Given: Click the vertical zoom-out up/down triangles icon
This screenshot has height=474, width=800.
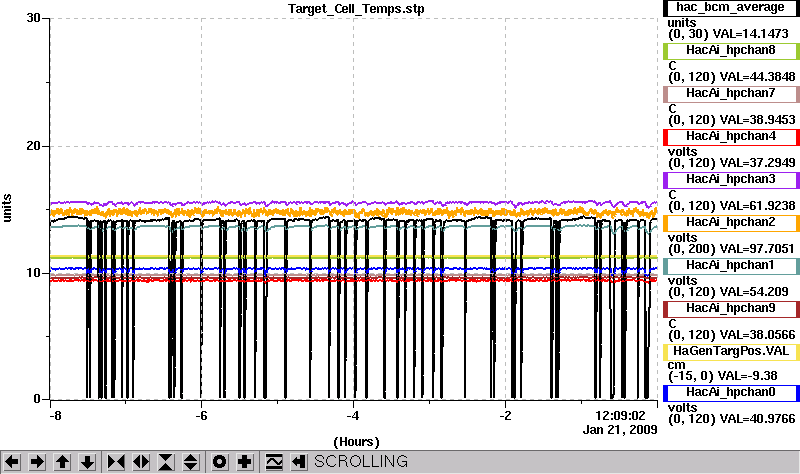Looking at the screenshot, I should point(191,462).
